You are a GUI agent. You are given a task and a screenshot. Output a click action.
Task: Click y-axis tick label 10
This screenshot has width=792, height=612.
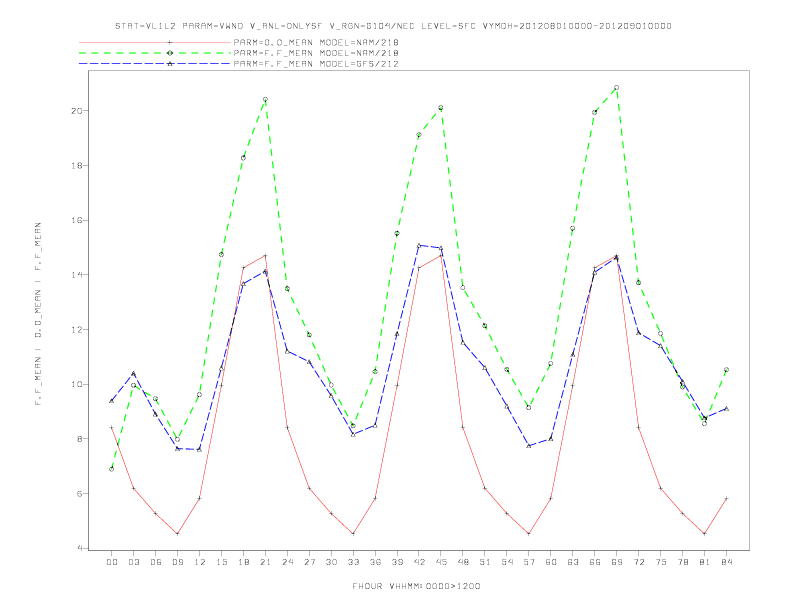pos(78,384)
